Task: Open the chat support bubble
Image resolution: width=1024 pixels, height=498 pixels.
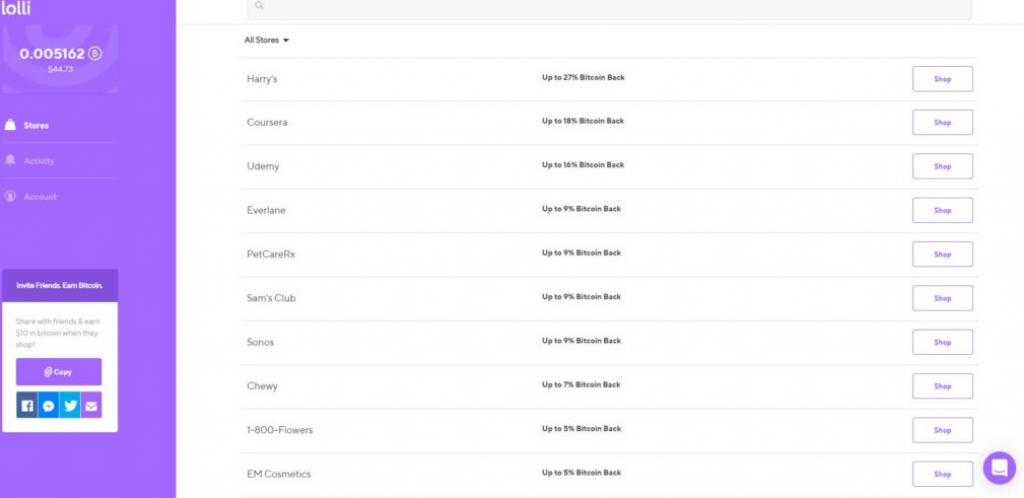Action: [x=999, y=468]
